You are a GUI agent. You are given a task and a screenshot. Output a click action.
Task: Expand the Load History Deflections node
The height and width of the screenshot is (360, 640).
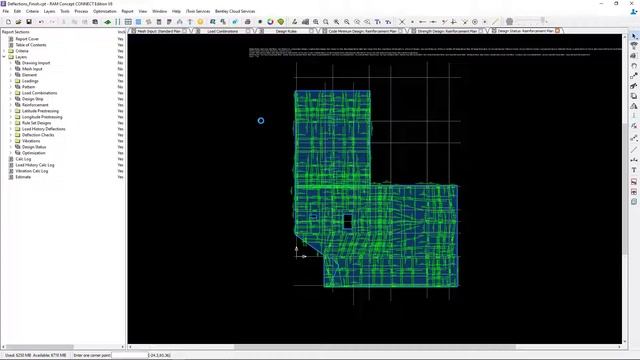click(11, 129)
